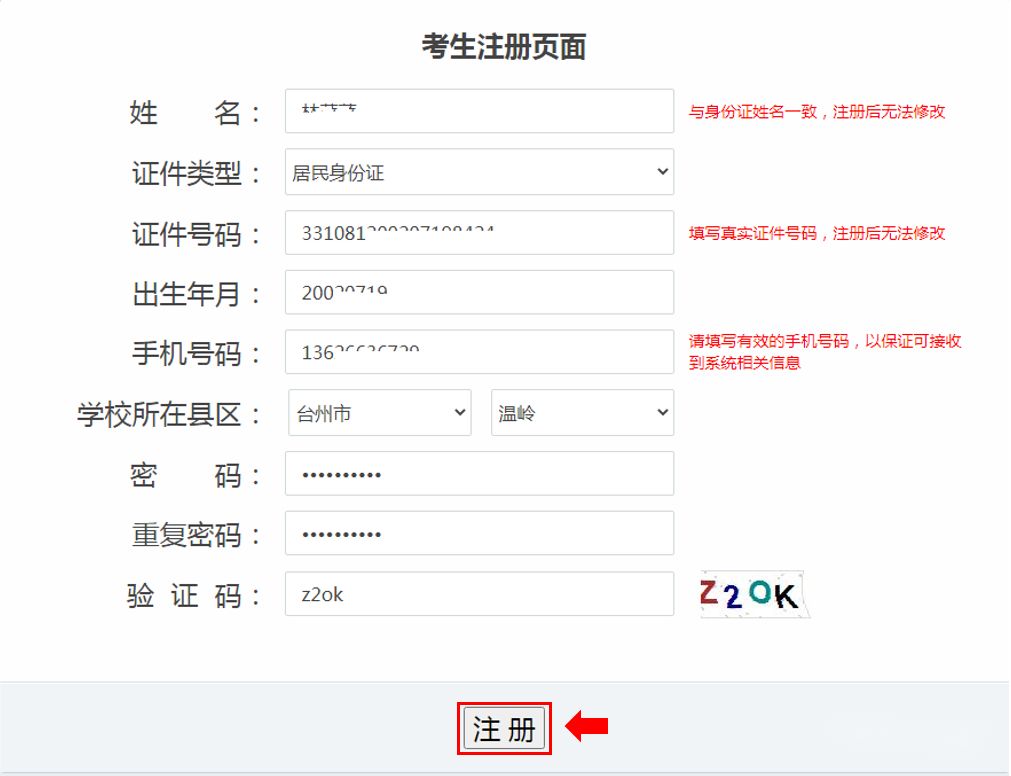Click the 出生年月 label
1011x776 pixels.
pos(196,295)
